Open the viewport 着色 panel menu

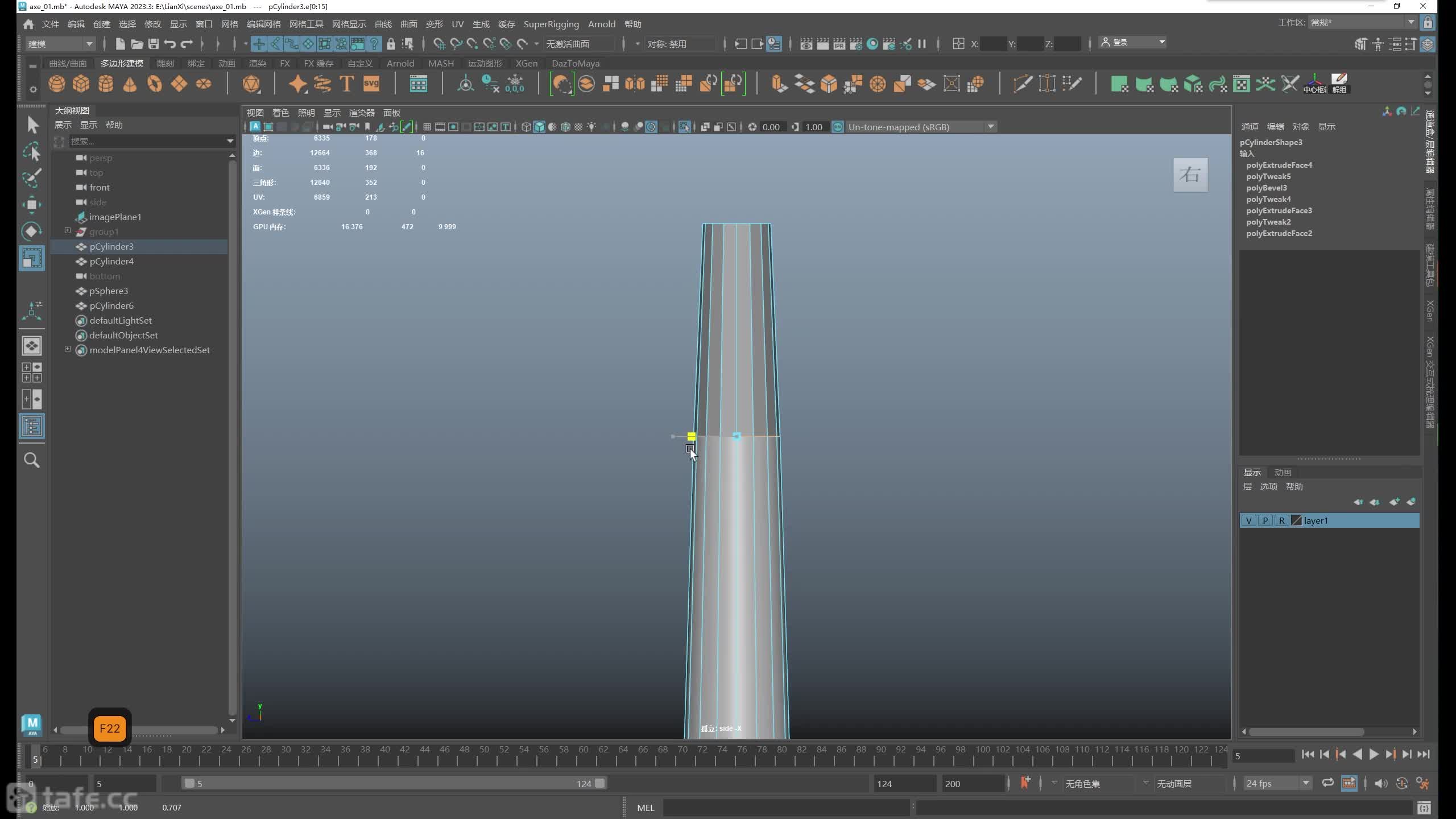[x=281, y=113]
